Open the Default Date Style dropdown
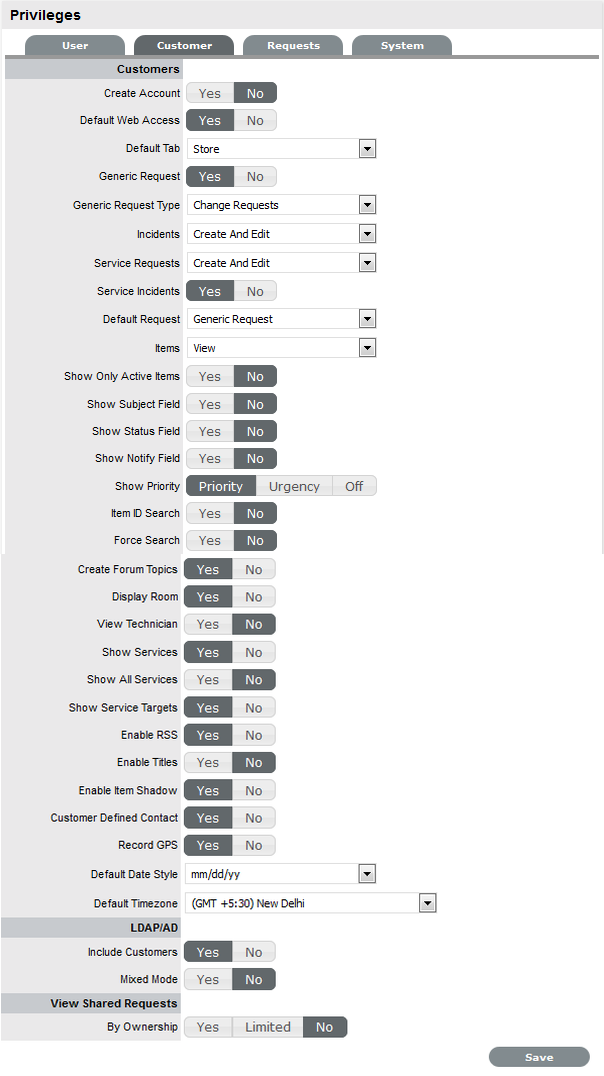Image resolution: width=604 pixels, height=1076 pixels. tap(367, 875)
